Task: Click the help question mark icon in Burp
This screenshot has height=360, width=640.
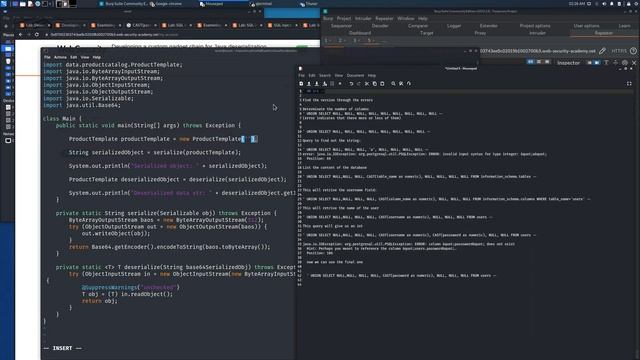Action: (x=633, y=51)
